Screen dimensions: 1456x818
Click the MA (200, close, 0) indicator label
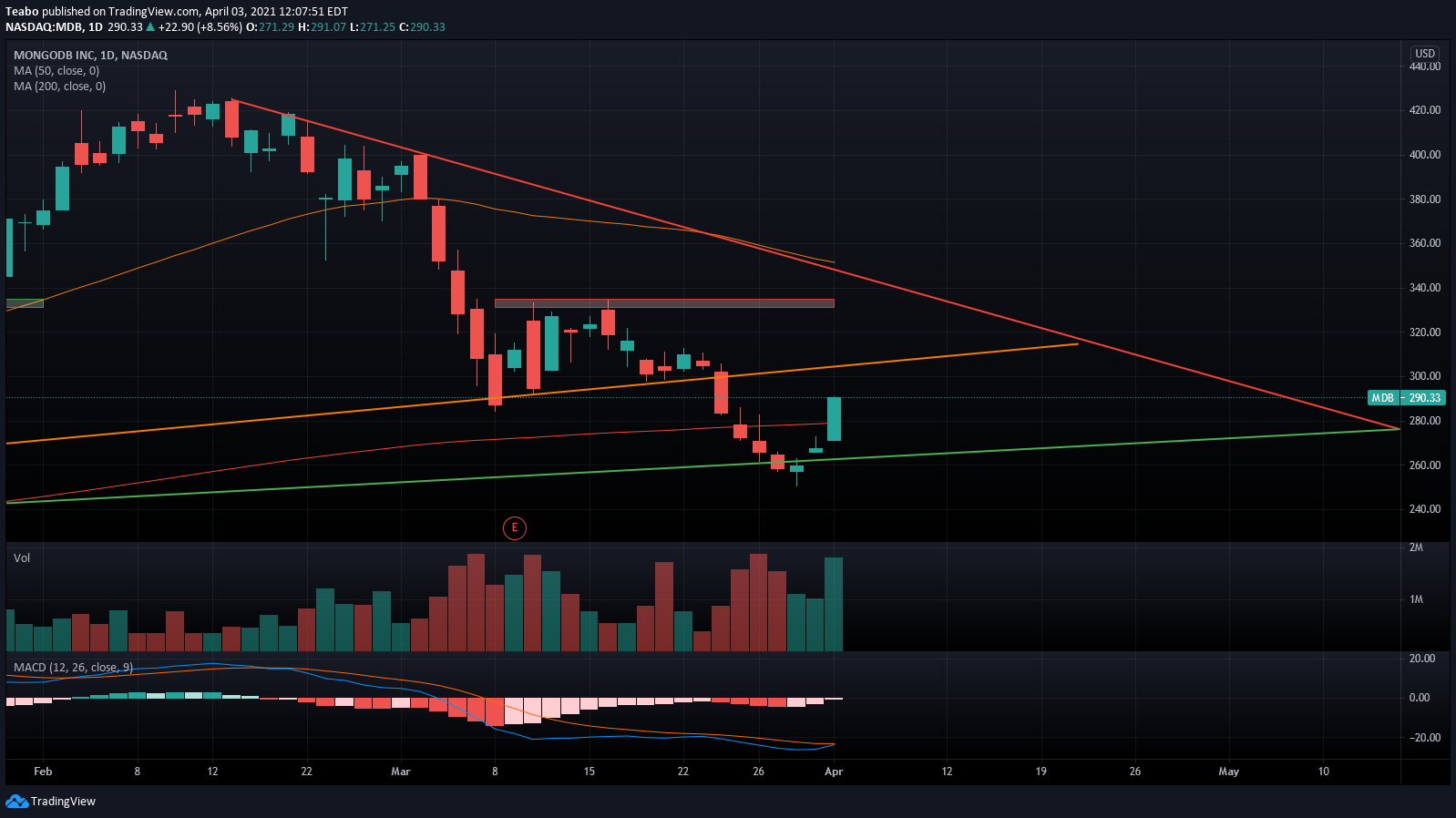[x=59, y=87]
